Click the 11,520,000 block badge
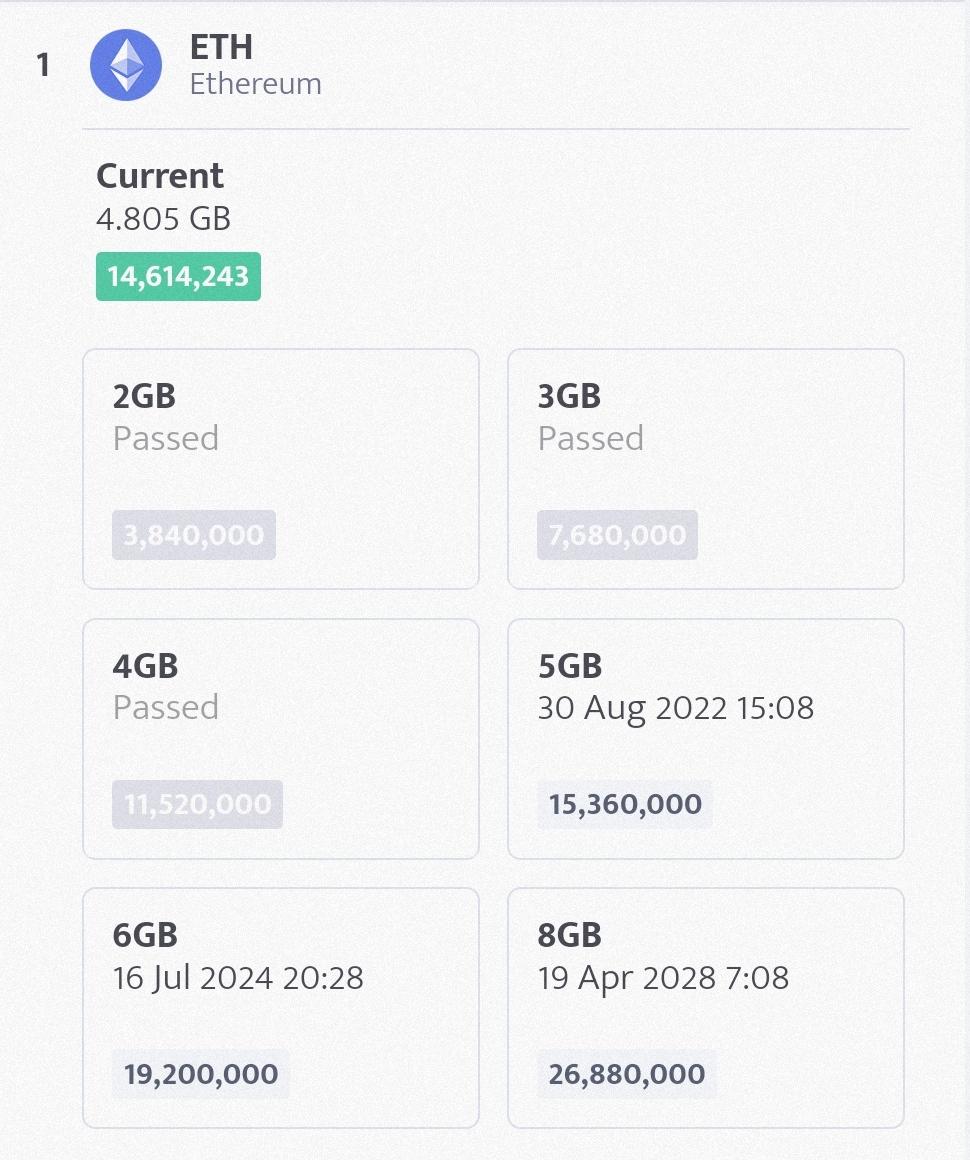Screen dimensions: 970x1160 (x=198, y=804)
